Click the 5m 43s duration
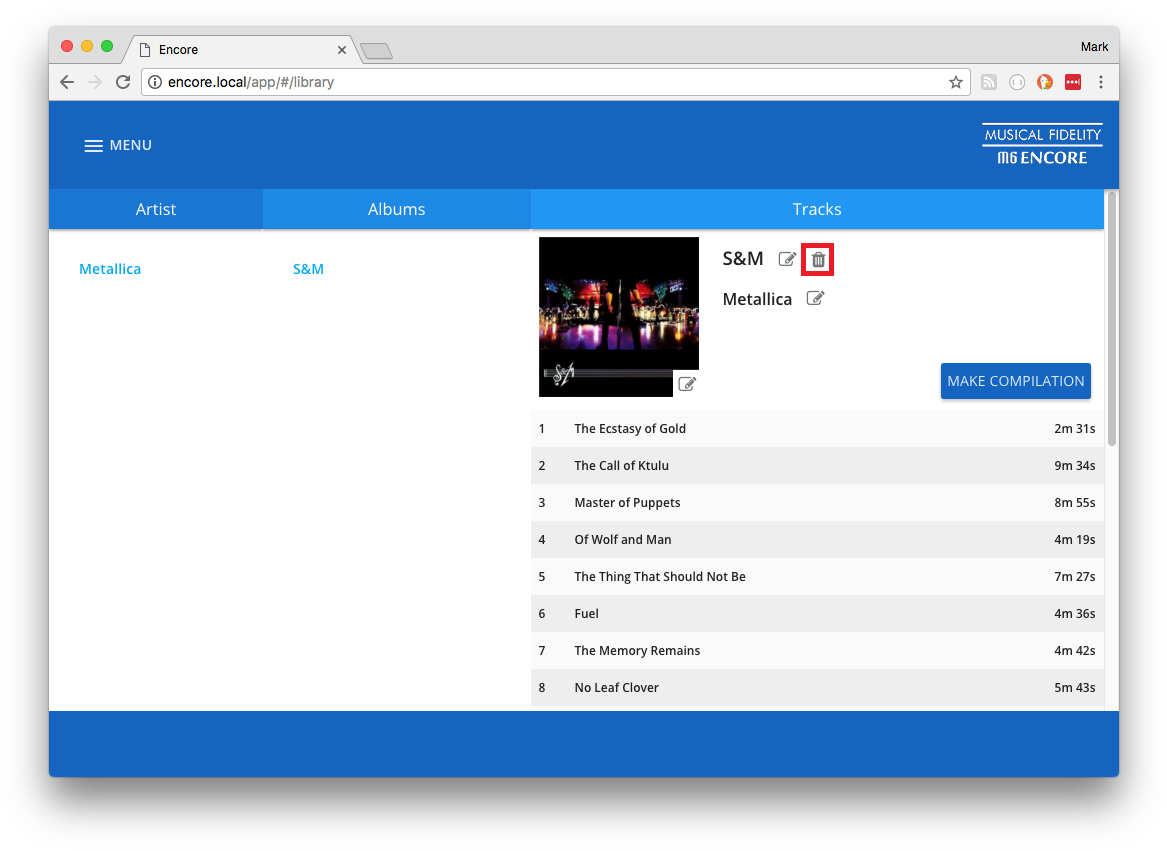This screenshot has height=851, width=1167. click(1074, 687)
